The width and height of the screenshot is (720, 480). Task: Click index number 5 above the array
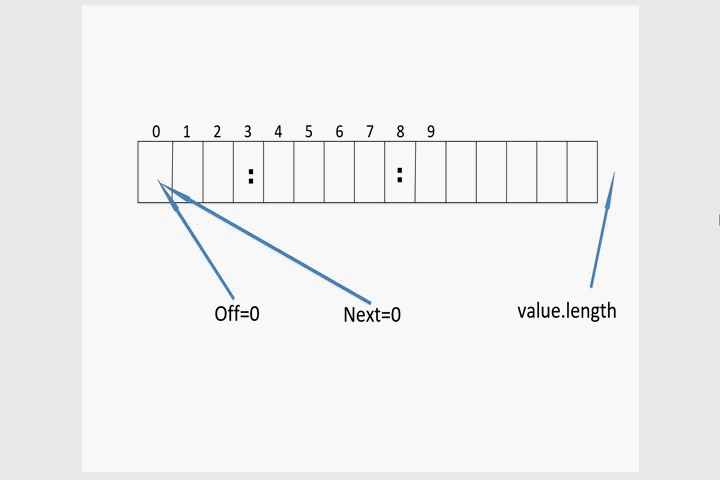tap(308, 132)
